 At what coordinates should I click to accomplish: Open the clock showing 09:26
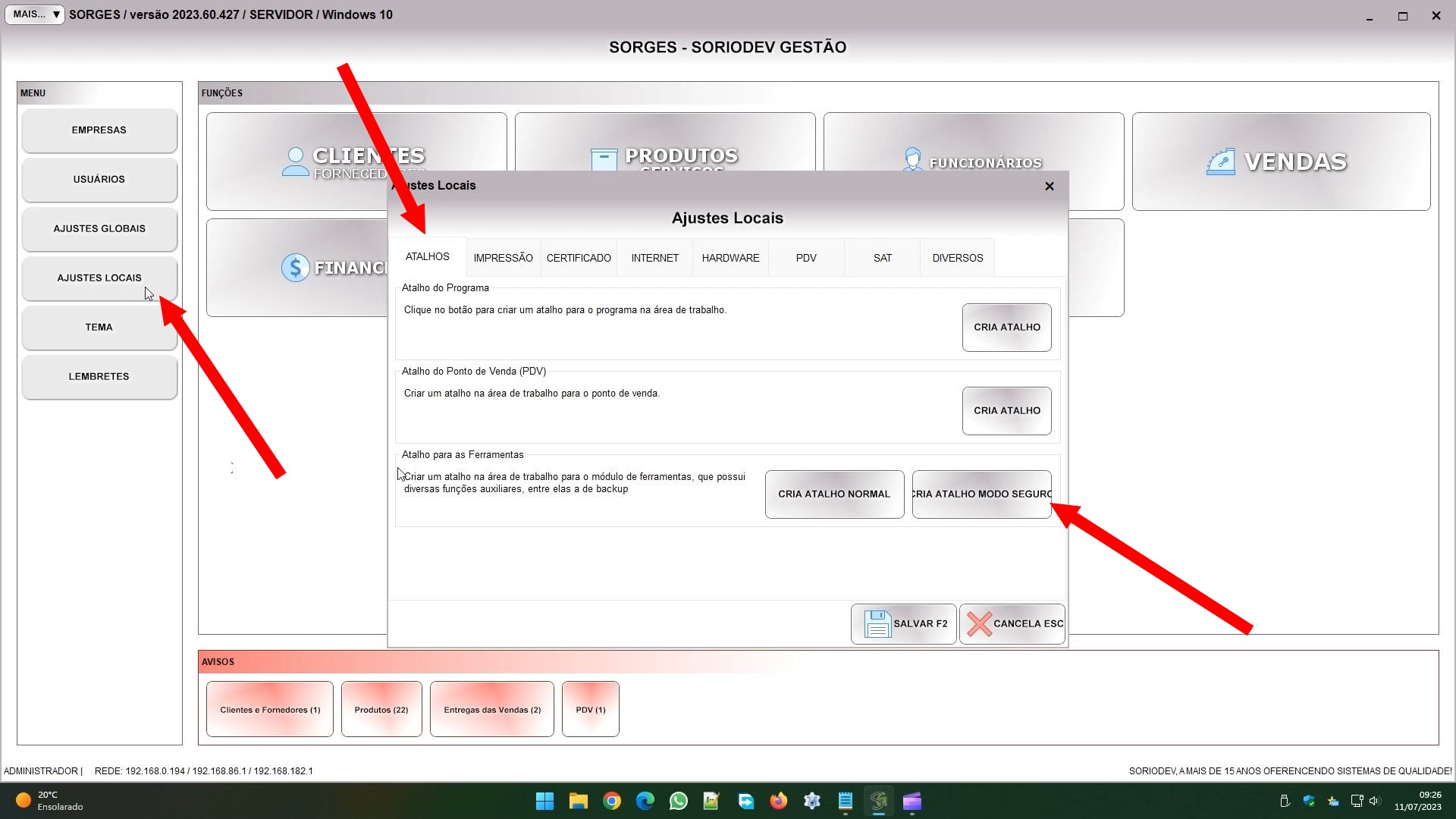(x=1418, y=801)
